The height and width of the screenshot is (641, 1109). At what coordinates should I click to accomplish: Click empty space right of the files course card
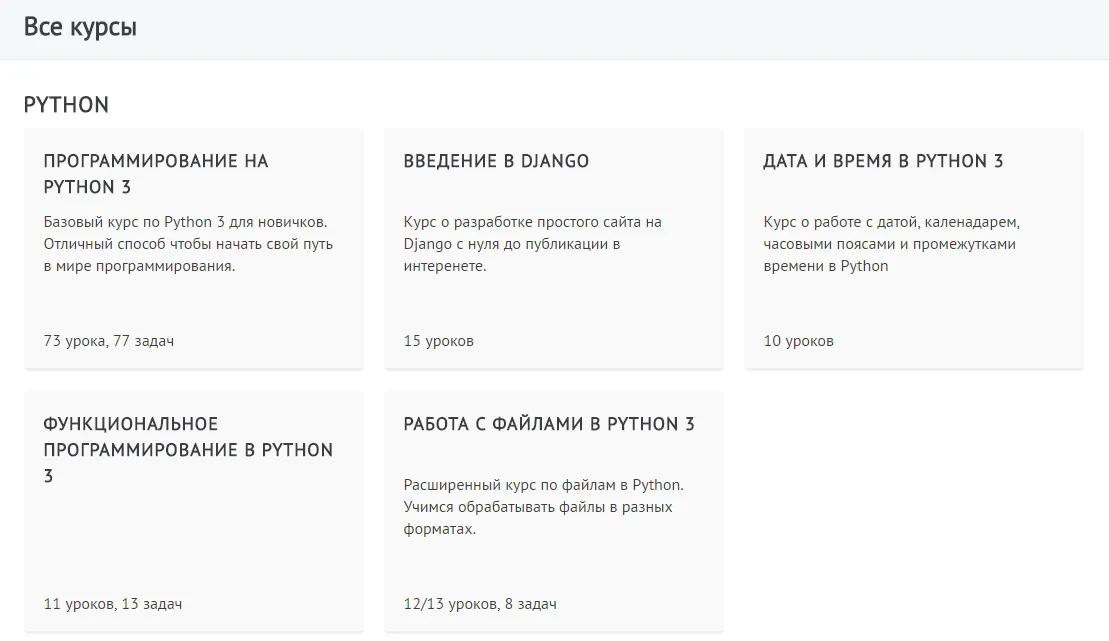tap(912, 510)
